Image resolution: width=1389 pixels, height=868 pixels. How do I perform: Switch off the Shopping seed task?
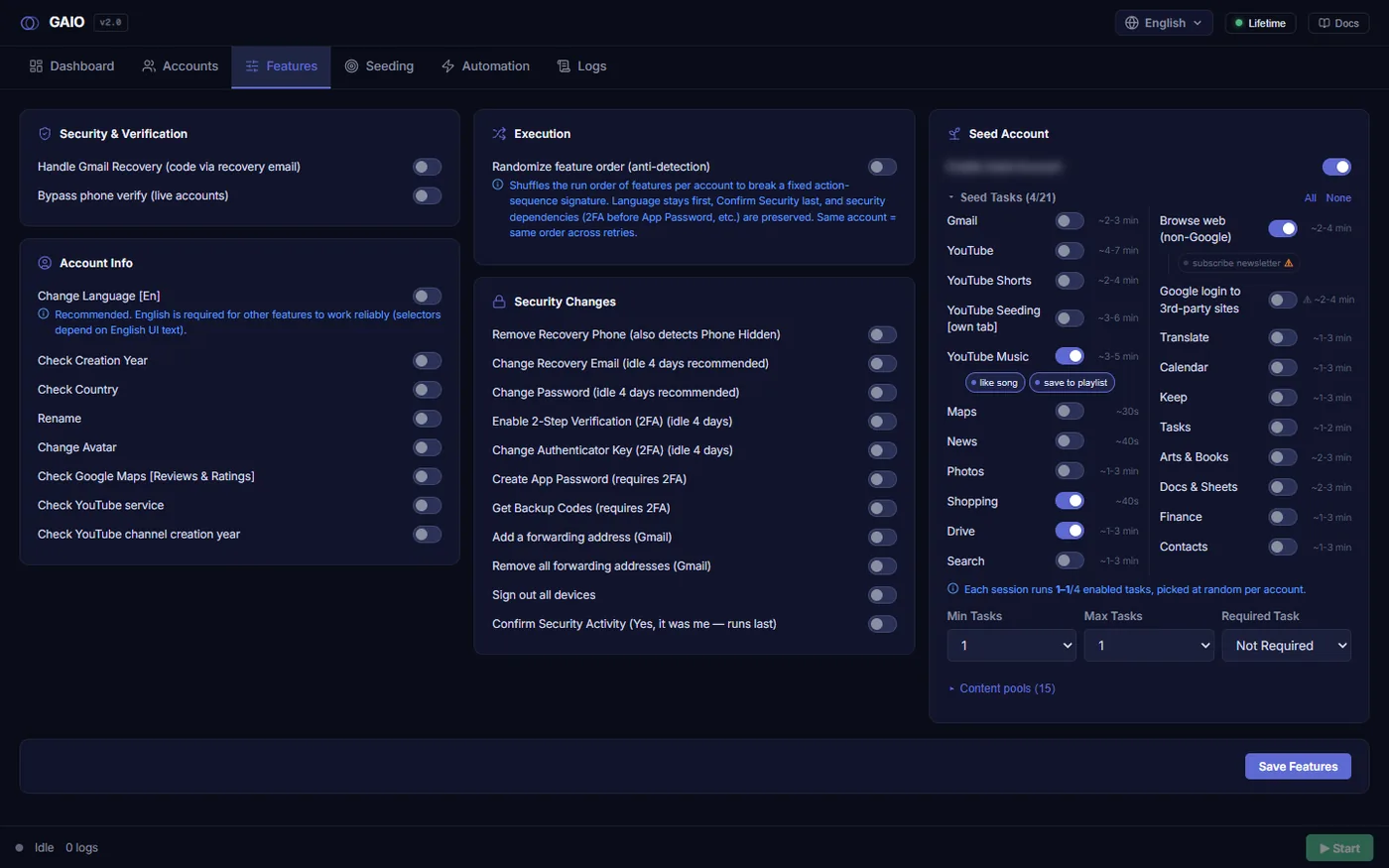pyautogui.click(x=1070, y=501)
